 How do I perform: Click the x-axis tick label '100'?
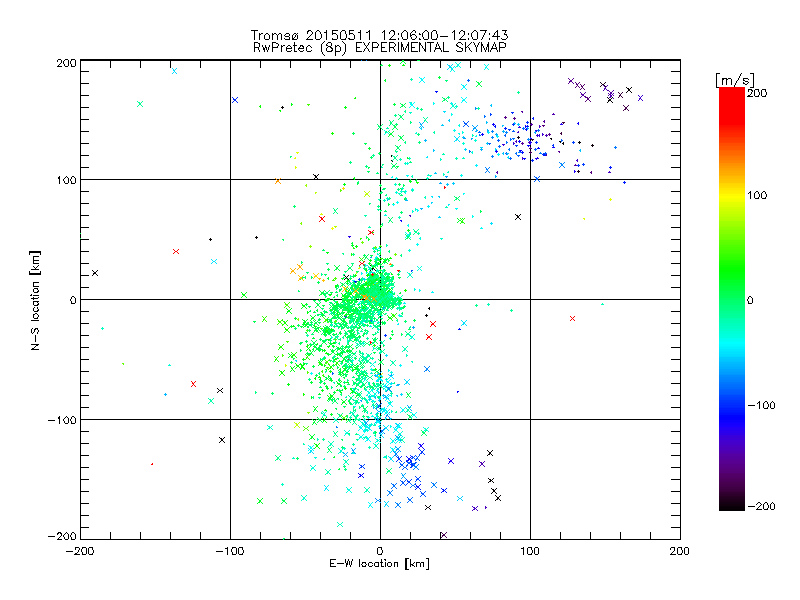[530, 551]
